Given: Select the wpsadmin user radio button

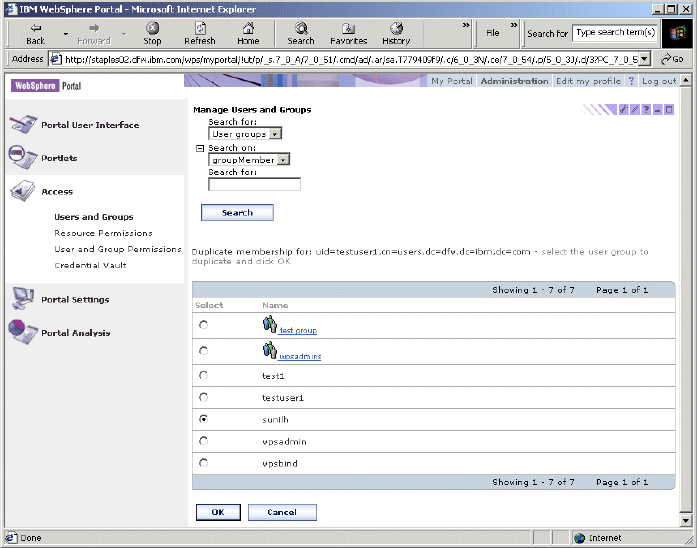Looking at the screenshot, I should point(204,441).
